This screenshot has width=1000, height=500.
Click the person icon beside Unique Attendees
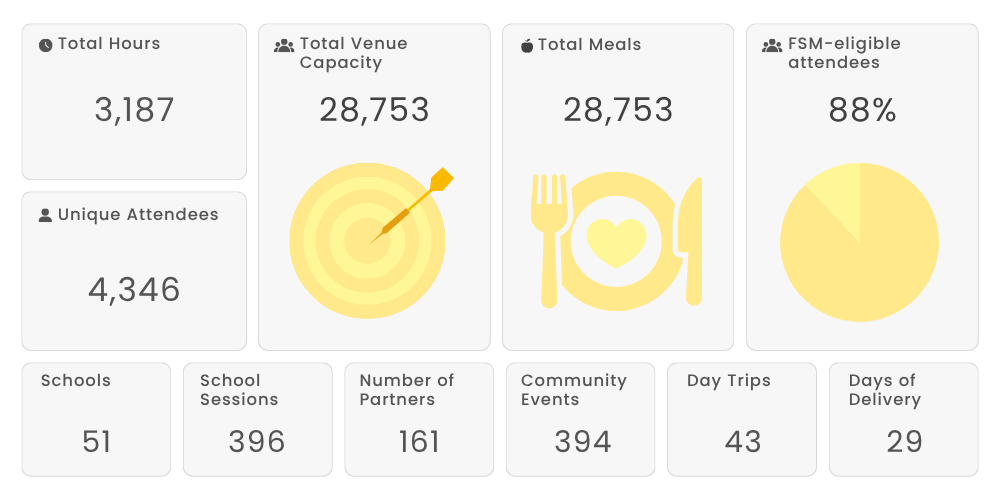pyautogui.click(x=45, y=215)
